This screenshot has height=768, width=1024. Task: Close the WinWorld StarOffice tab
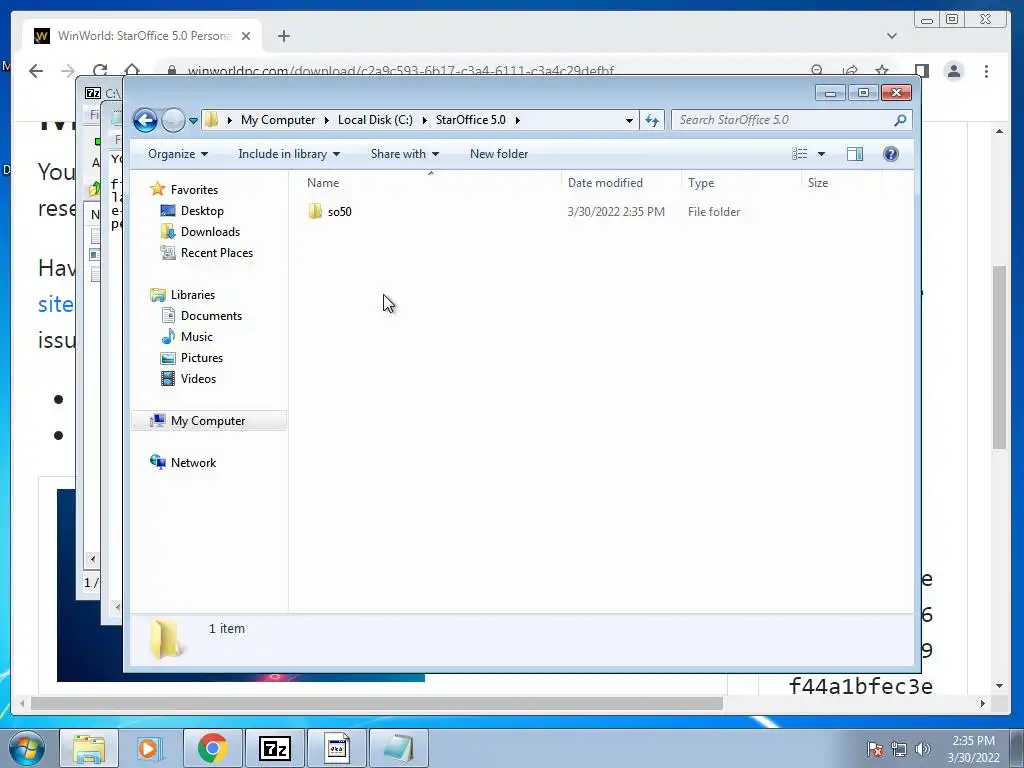pos(246,36)
